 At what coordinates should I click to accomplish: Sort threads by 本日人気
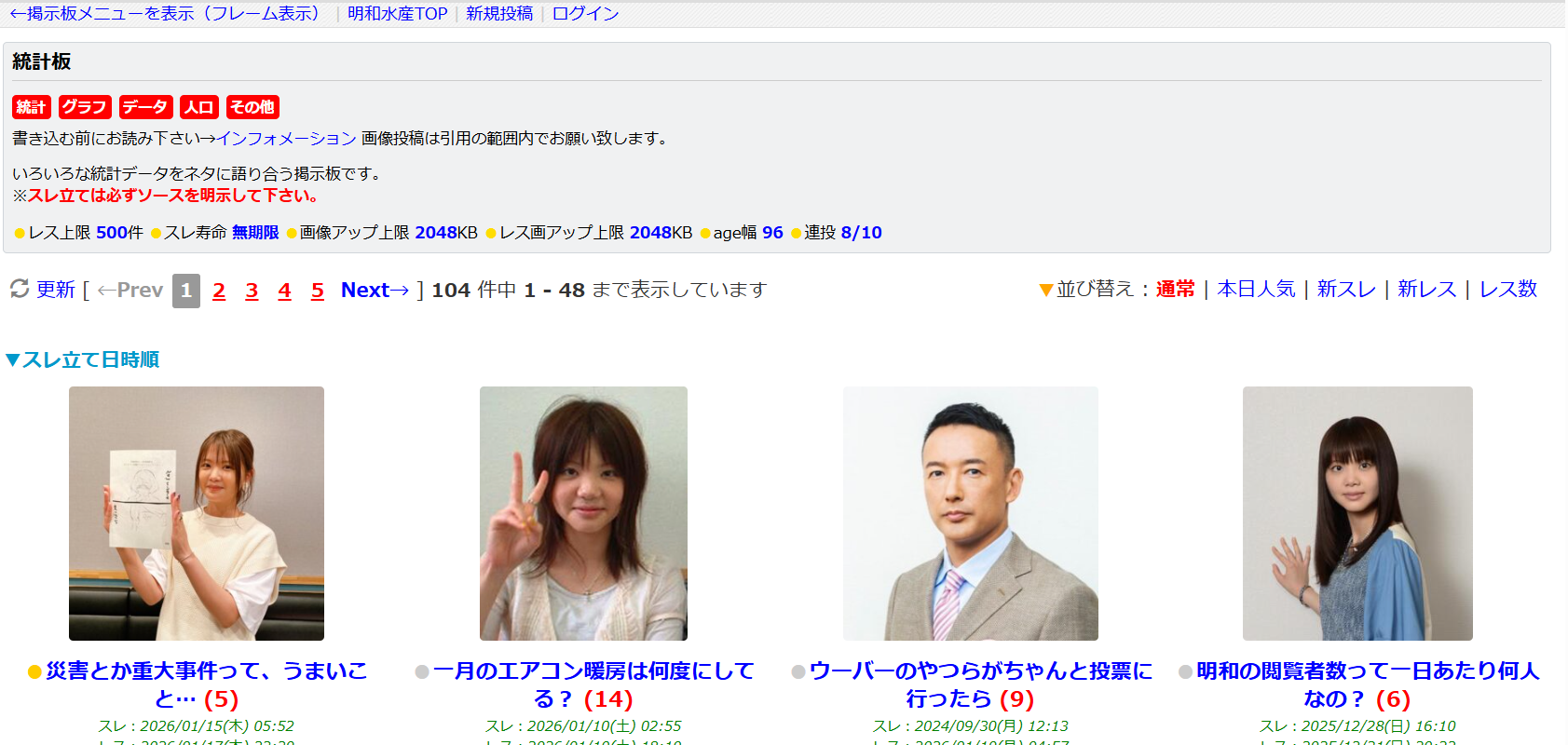(x=1256, y=290)
